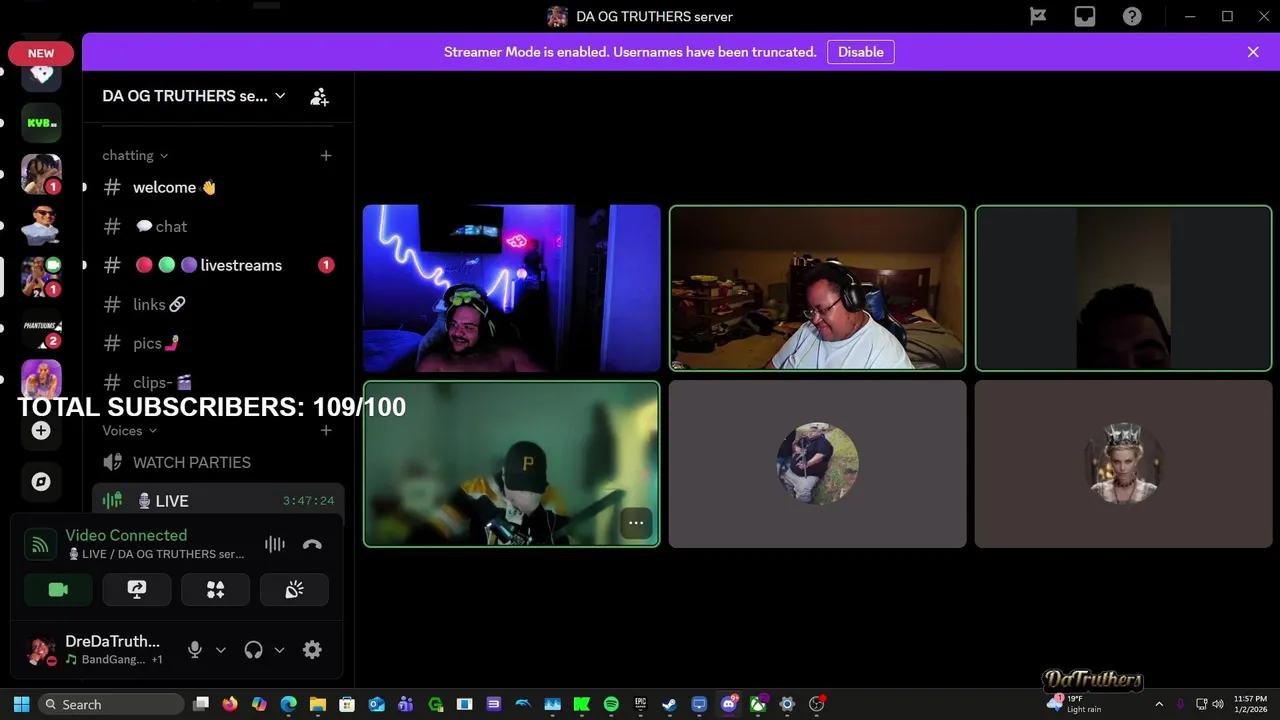Select the LIVE voice channel
This screenshot has height=720, width=1280.
pos(218,501)
